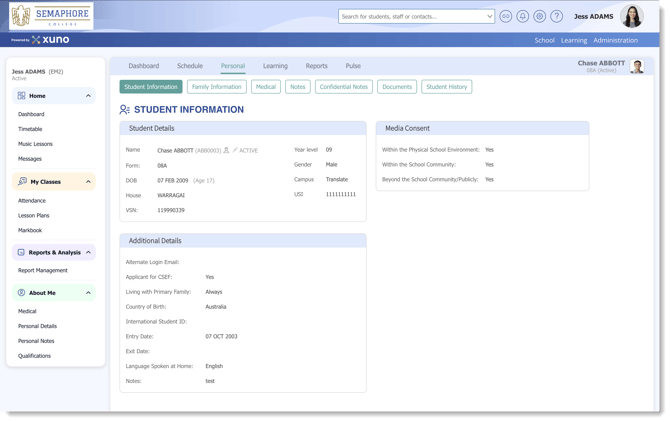Click Chase ABBOTT student photo thumbnail
The image size is (670, 422).
point(637,66)
